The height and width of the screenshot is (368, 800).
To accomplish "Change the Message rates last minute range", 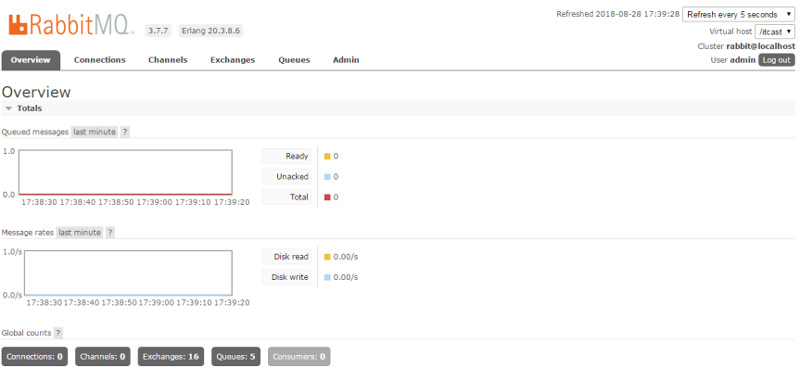I will click(79, 232).
